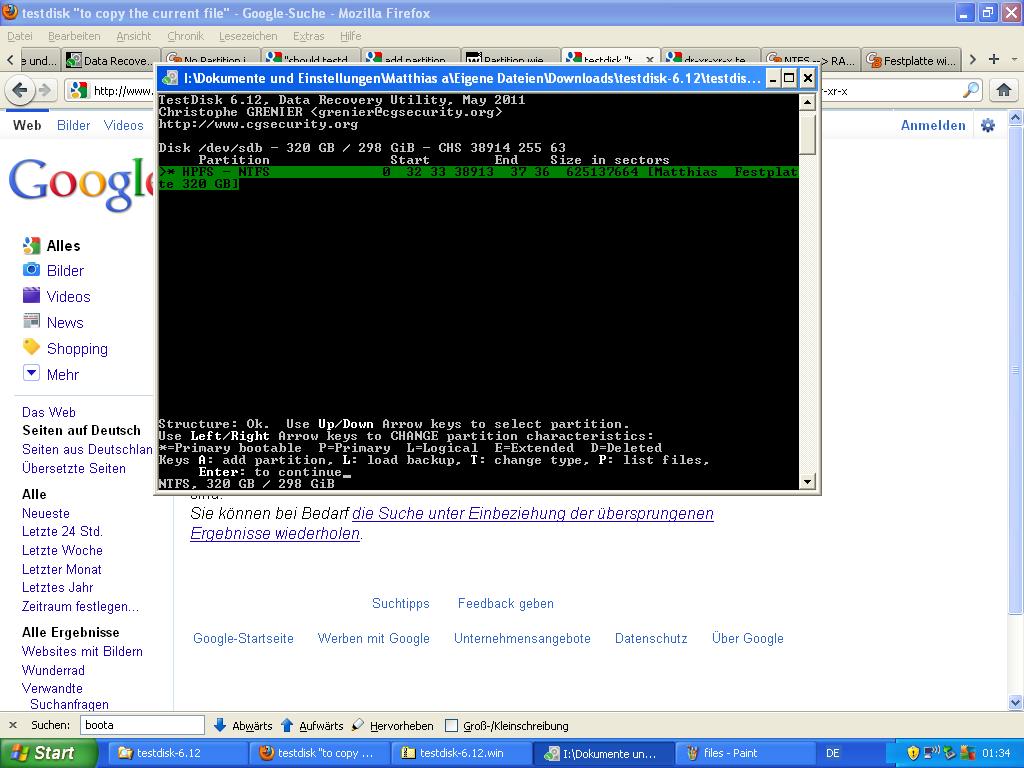Screen dimensions: 1024x768
Task: Click the security shield tray icon
Action: [x=913, y=753]
